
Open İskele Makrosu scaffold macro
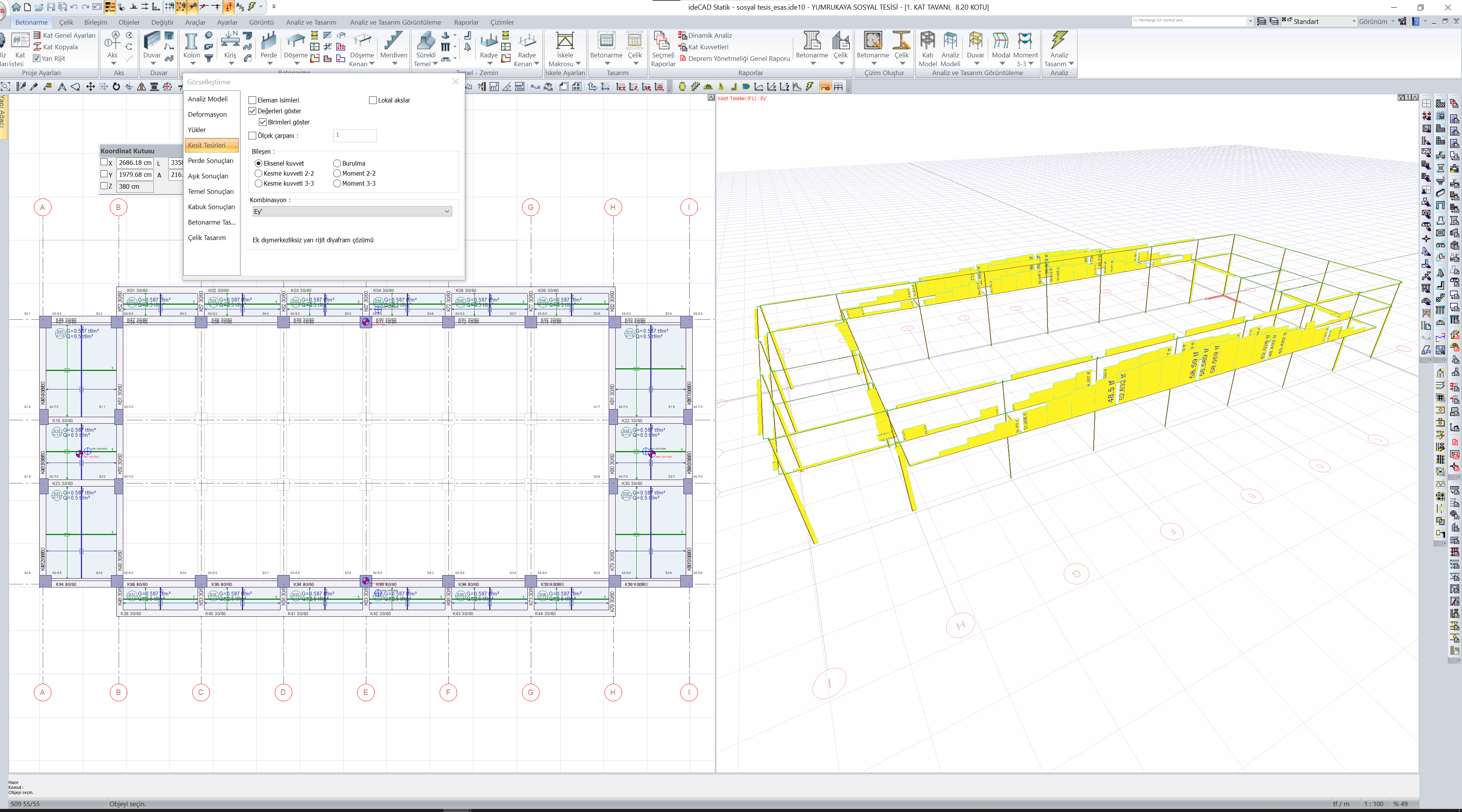564,49
